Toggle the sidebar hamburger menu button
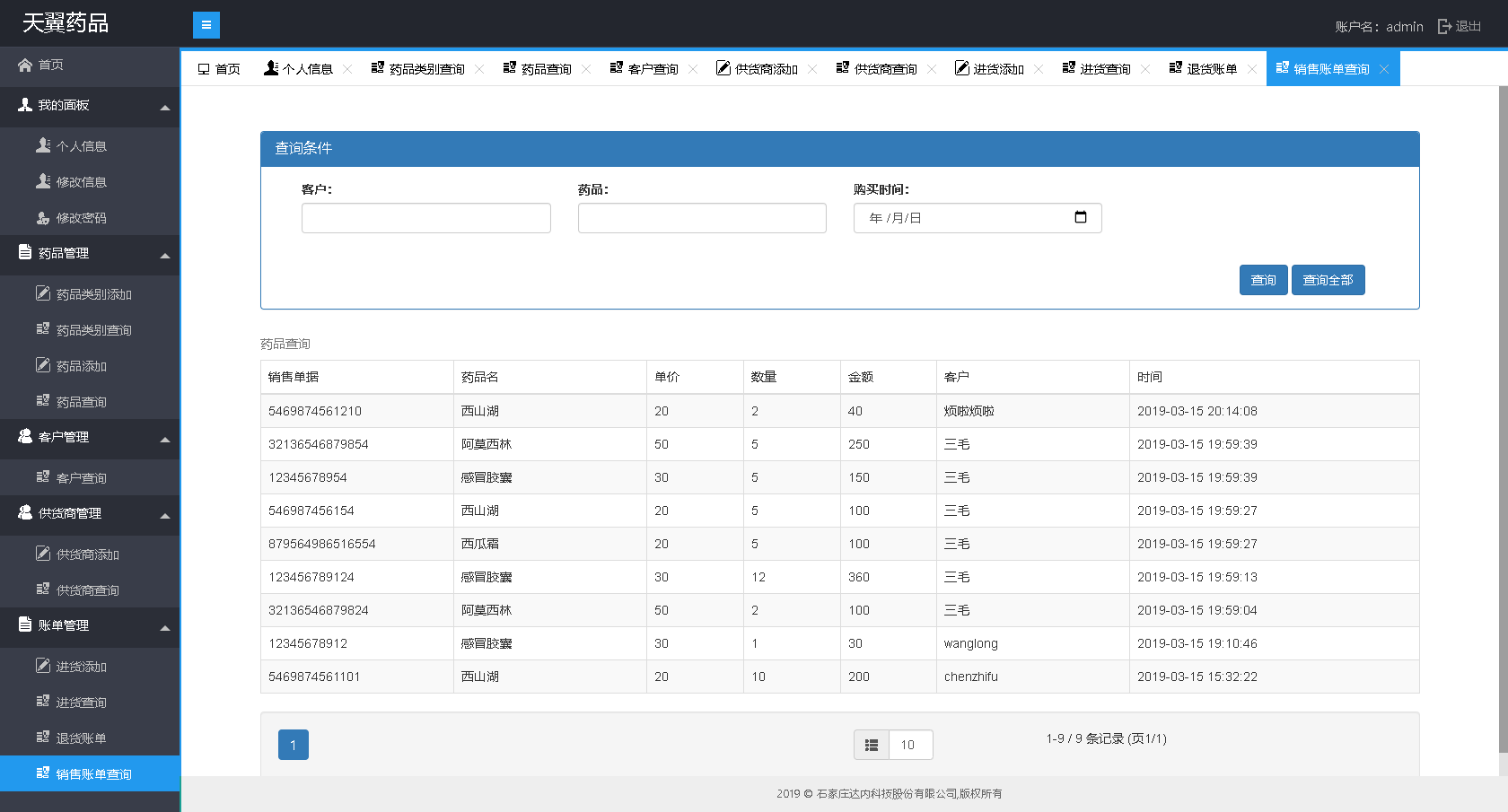Image resolution: width=1508 pixels, height=812 pixels. (x=206, y=25)
